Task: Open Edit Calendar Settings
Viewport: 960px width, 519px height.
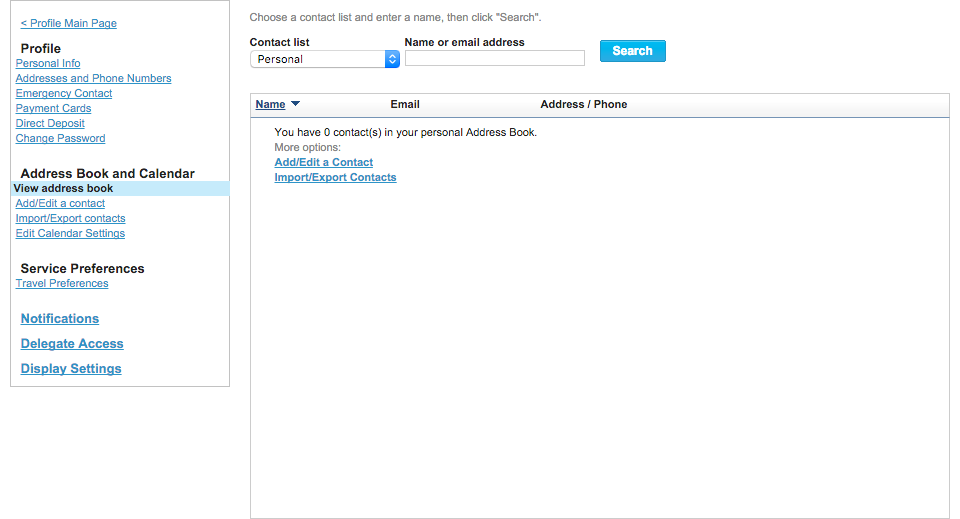Action: 70,233
